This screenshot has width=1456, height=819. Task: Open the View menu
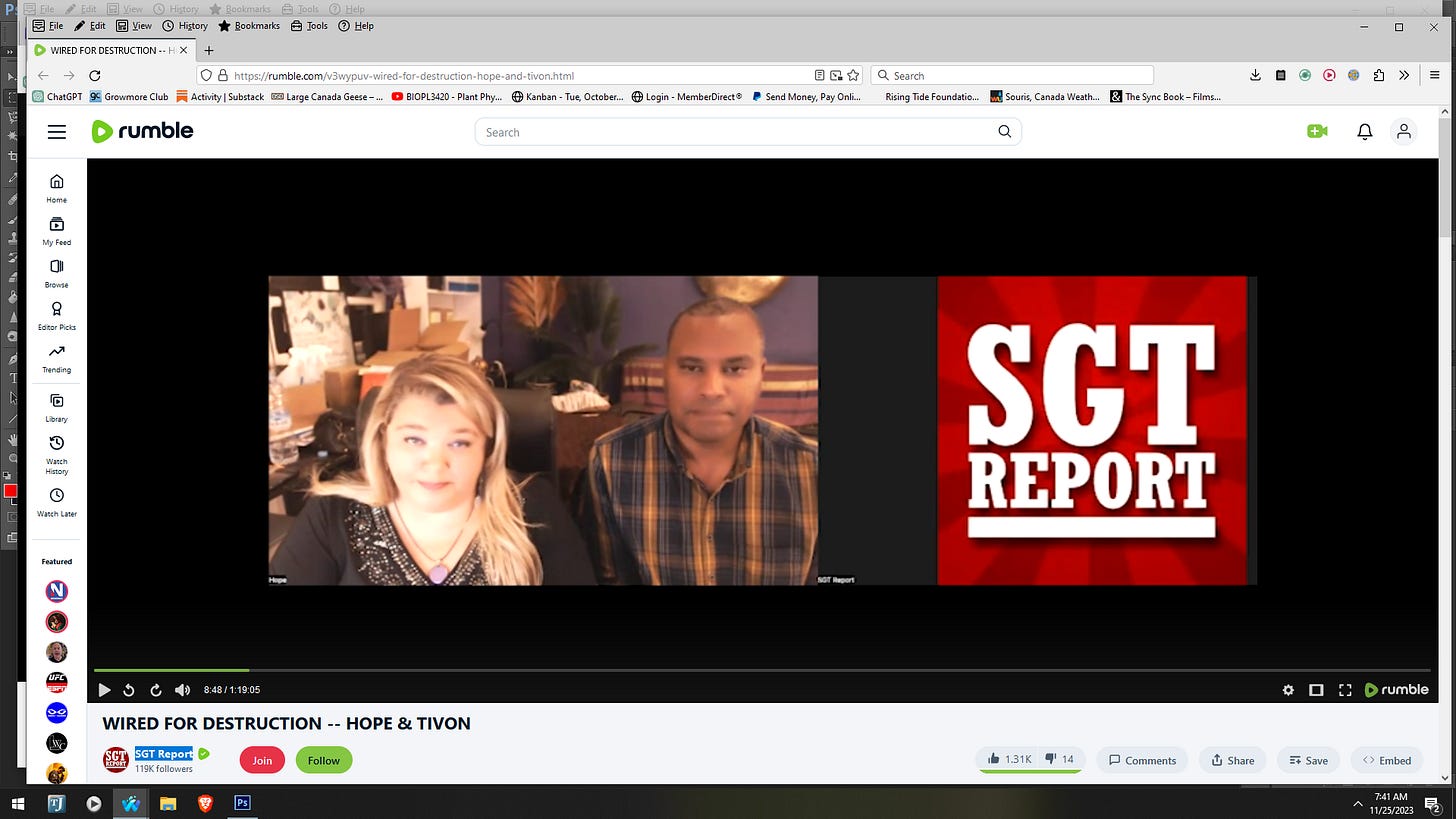pyautogui.click(x=134, y=26)
